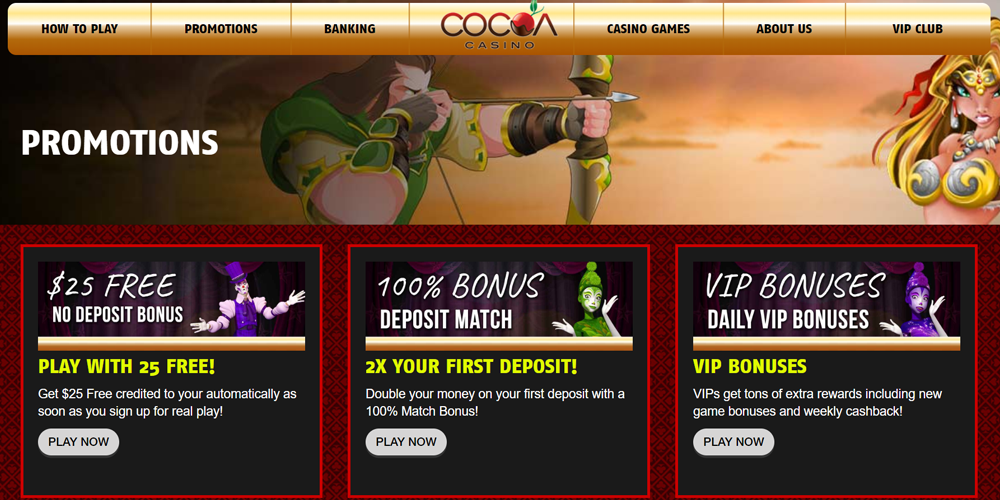This screenshot has height=500, width=1000.
Task: Go to the Banking page
Action: tap(349, 29)
